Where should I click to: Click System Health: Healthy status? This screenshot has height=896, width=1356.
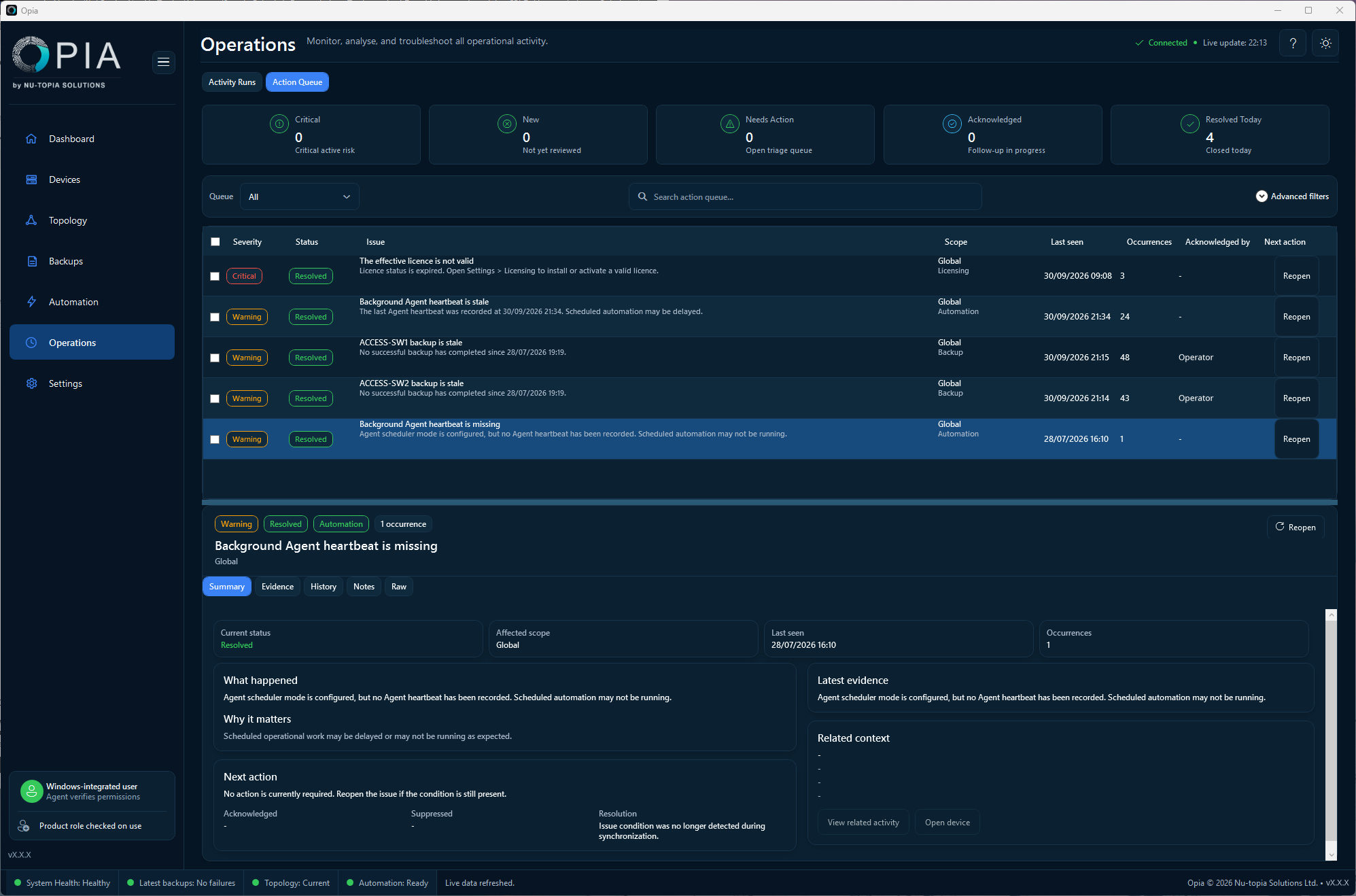pos(62,883)
